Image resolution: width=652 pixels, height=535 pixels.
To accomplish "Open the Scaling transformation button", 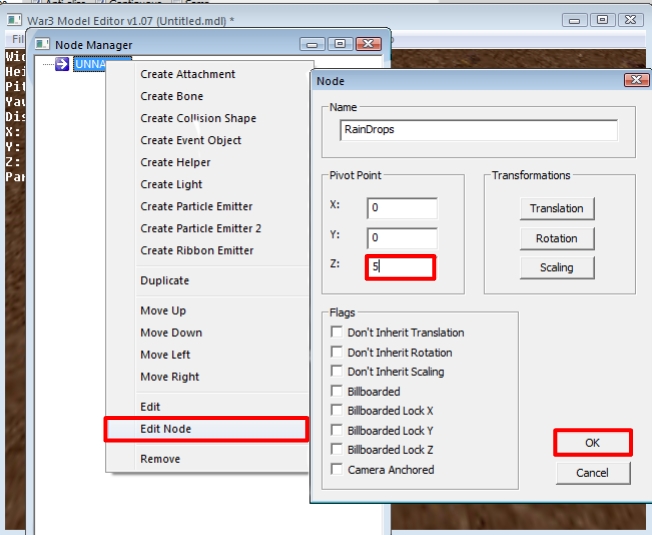I will (557, 267).
